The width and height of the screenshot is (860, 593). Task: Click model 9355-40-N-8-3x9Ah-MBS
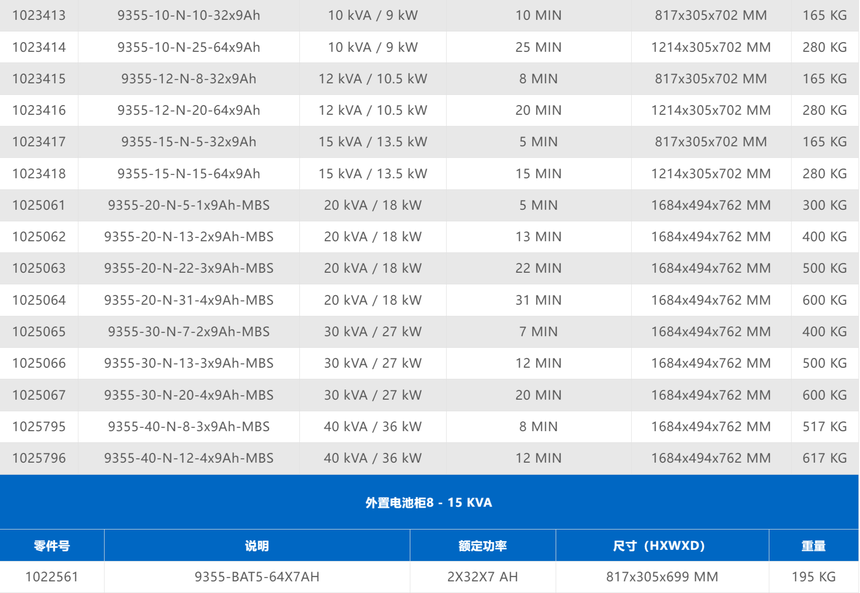coord(189,426)
